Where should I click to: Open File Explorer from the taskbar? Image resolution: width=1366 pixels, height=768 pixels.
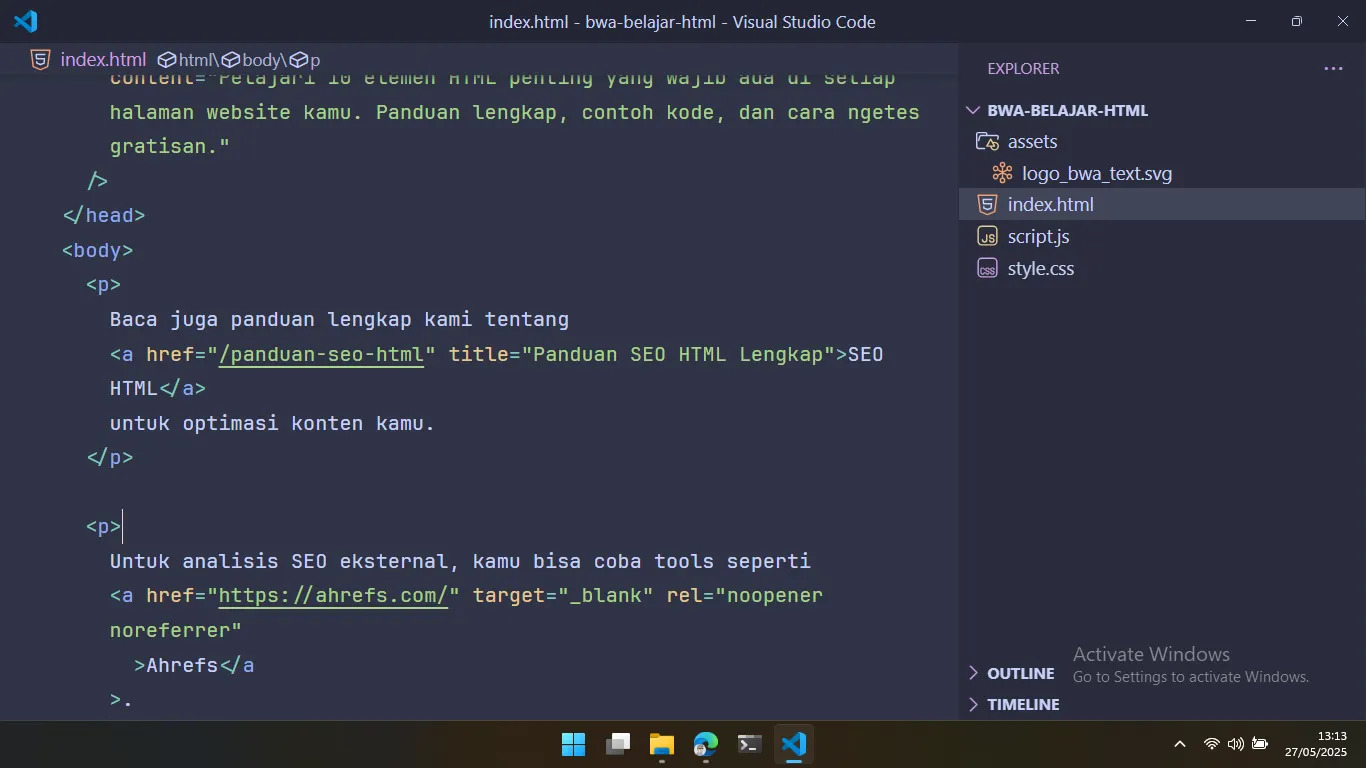click(x=662, y=744)
